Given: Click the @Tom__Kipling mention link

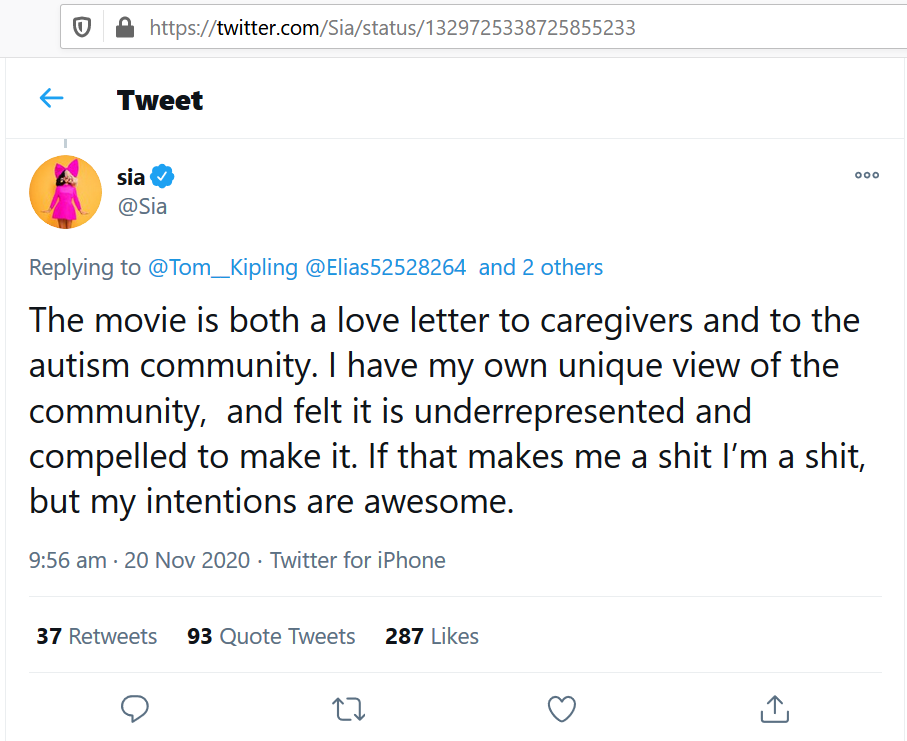Looking at the screenshot, I should click(223, 267).
